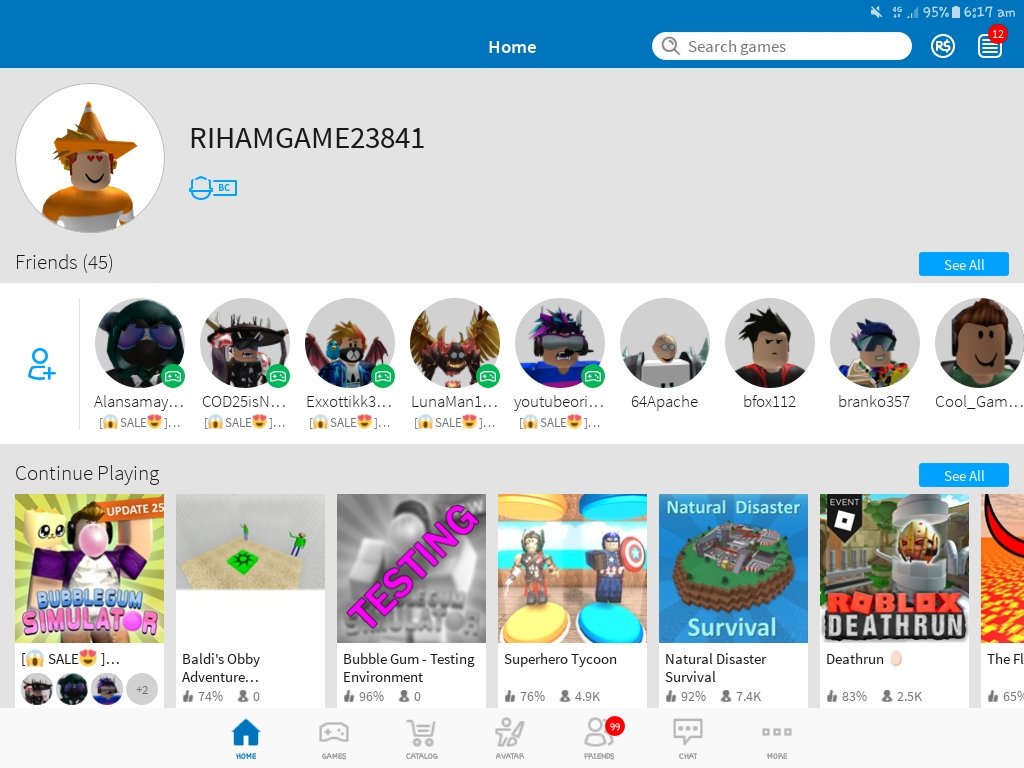Click the Home title in the top bar
Screen dimensions: 1024x768
(x=512, y=47)
